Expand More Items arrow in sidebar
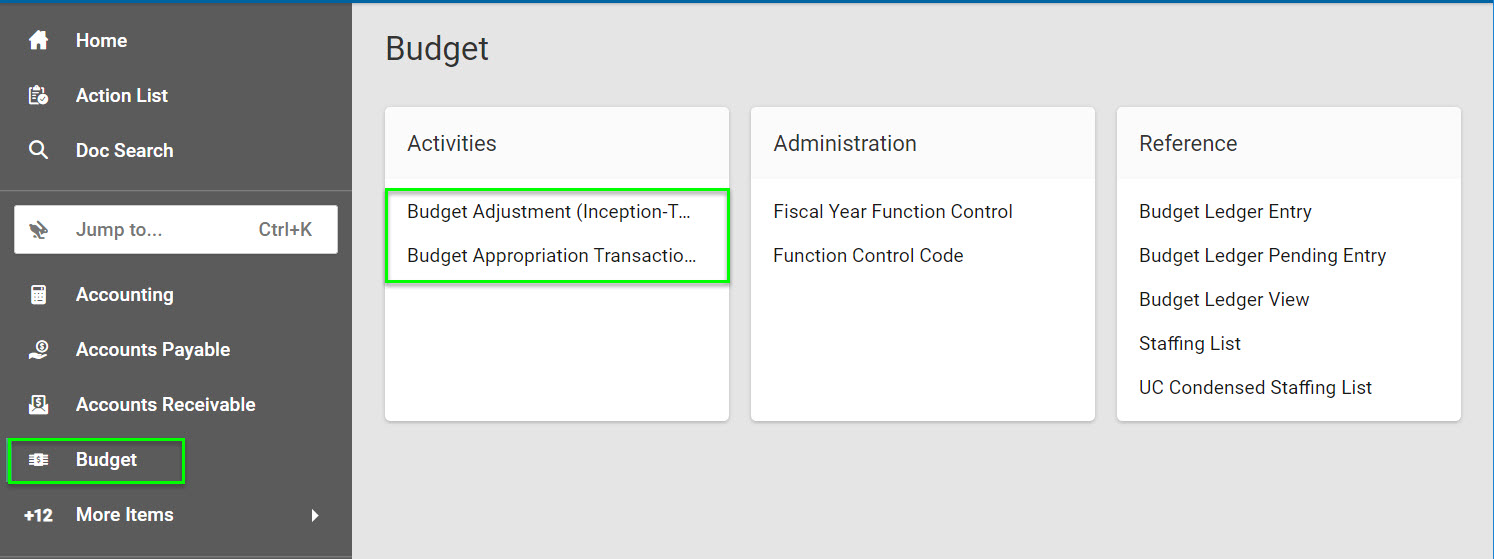 pos(315,515)
